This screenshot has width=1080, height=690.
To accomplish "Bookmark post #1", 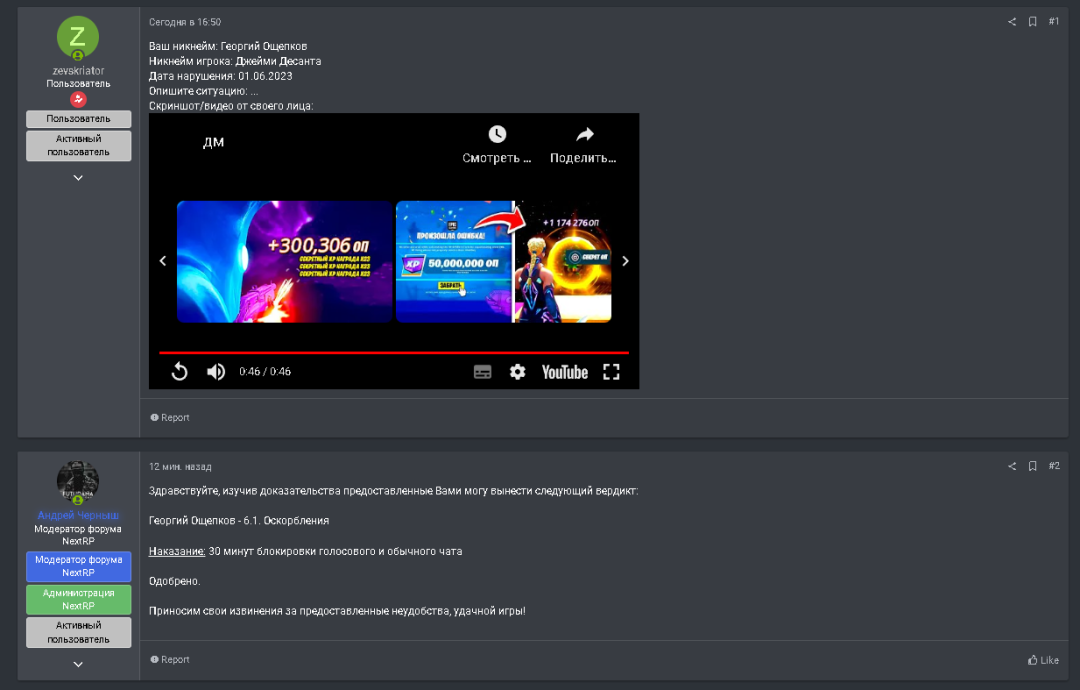I will pyautogui.click(x=1032, y=22).
